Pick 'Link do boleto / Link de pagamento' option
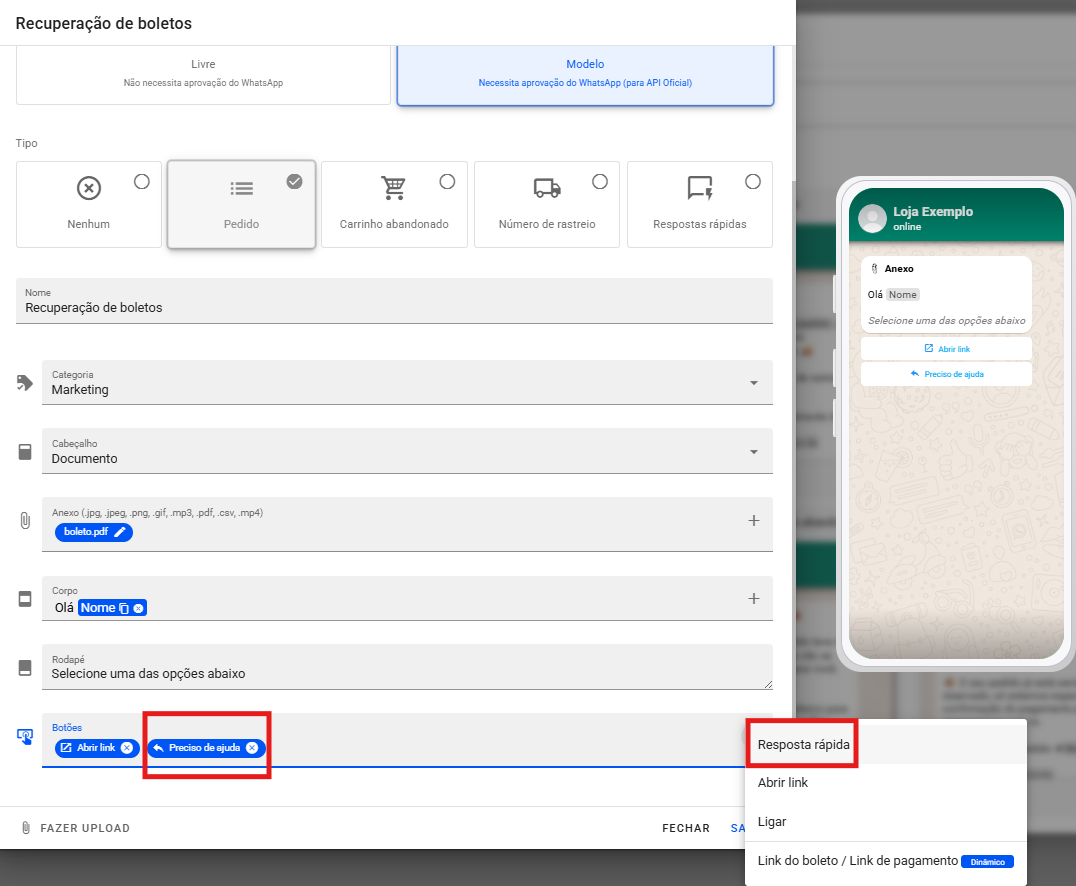The image size is (1076, 886). click(x=857, y=861)
